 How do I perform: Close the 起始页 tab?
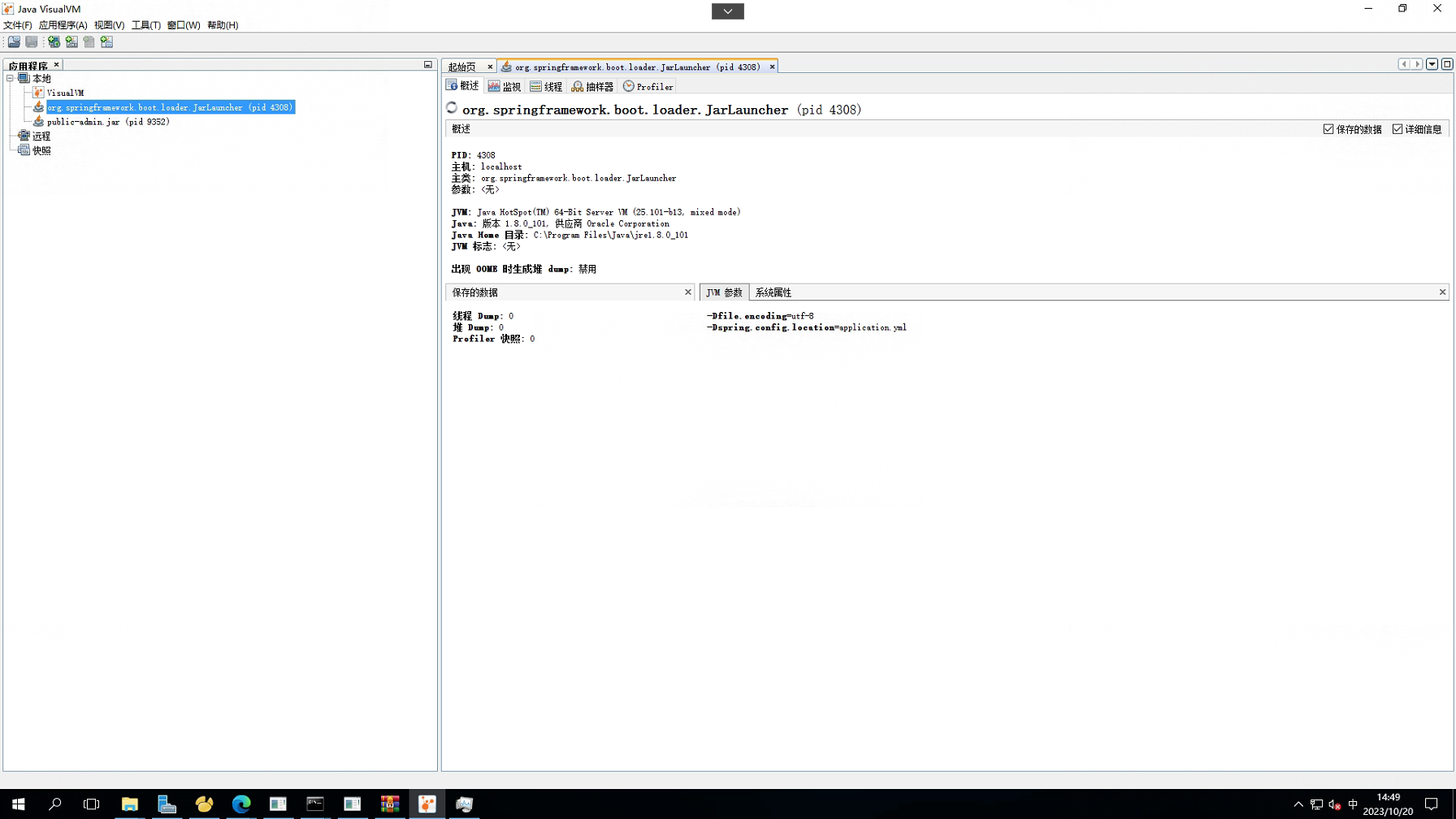pos(490,67)
